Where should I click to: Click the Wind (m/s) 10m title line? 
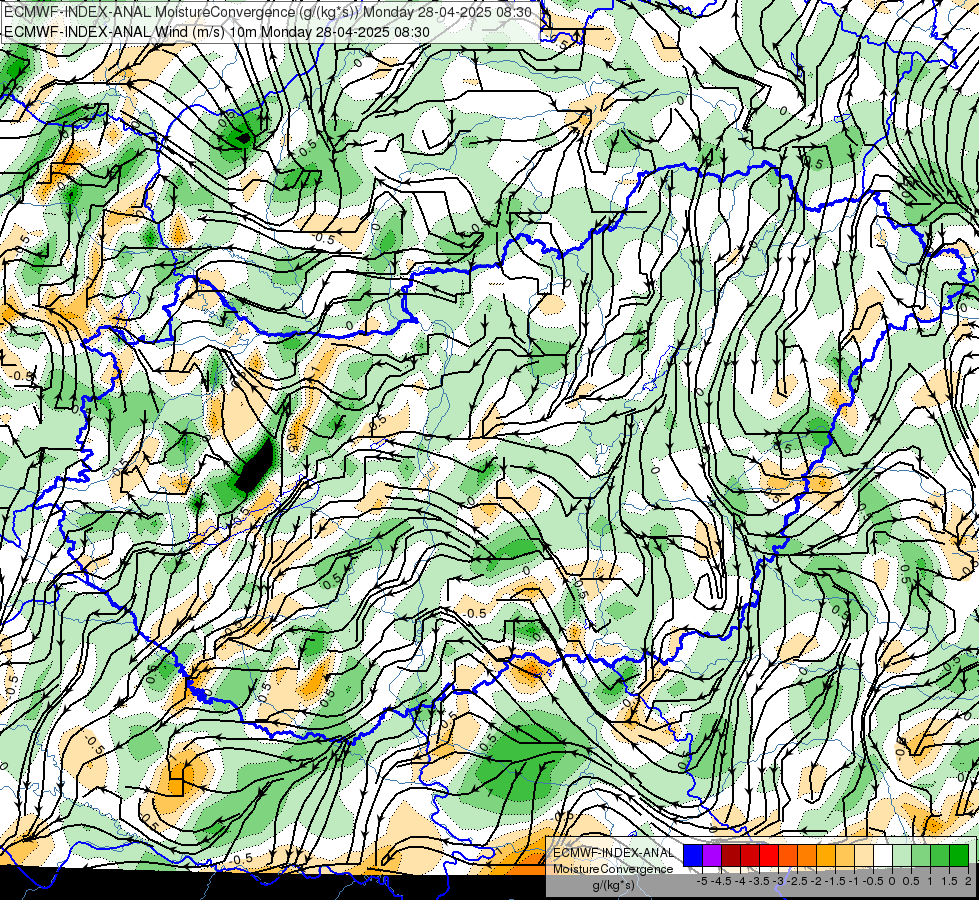click(x=217, y=31)
